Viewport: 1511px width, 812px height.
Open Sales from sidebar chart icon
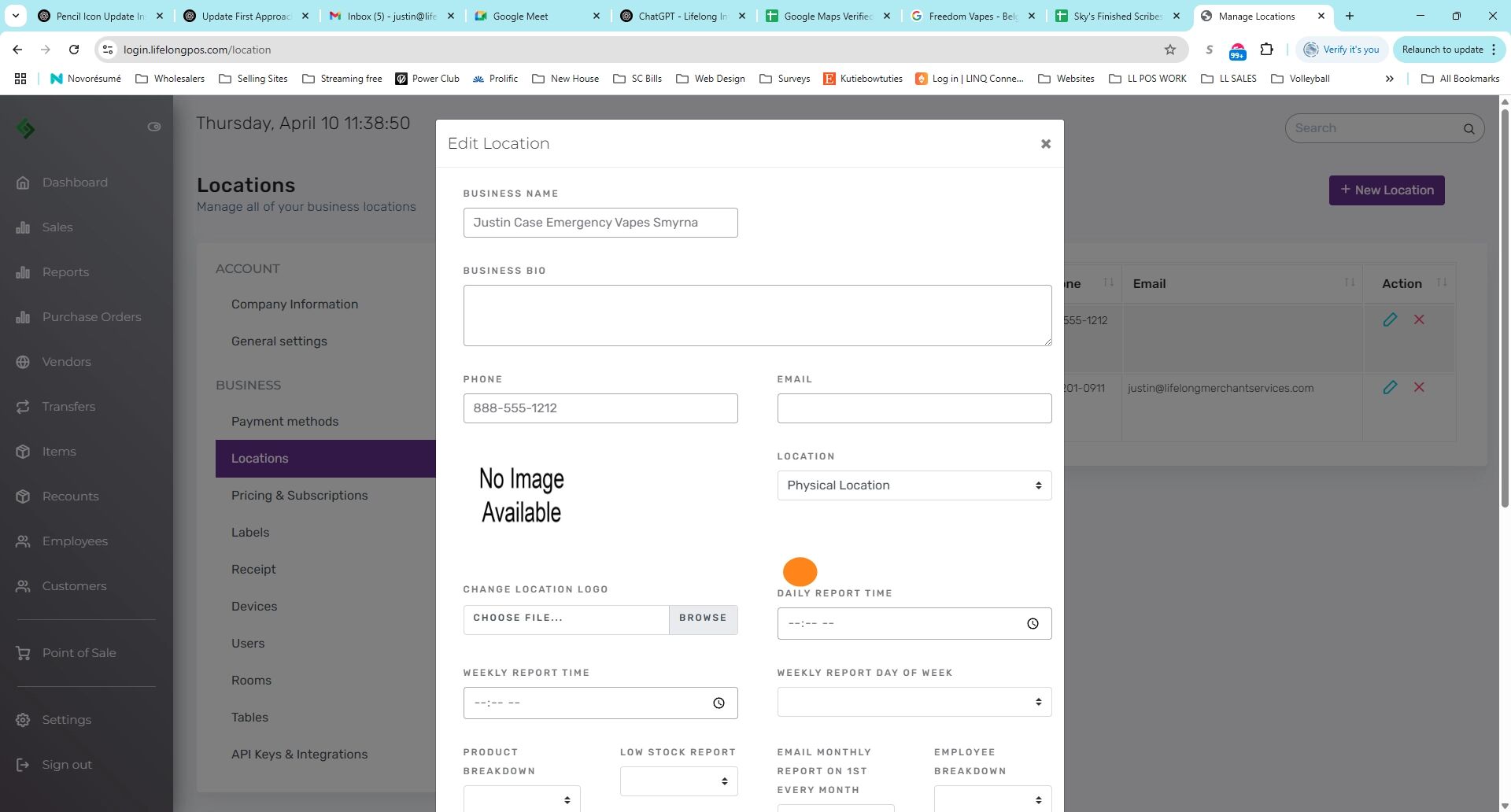[x=23, y=227]
